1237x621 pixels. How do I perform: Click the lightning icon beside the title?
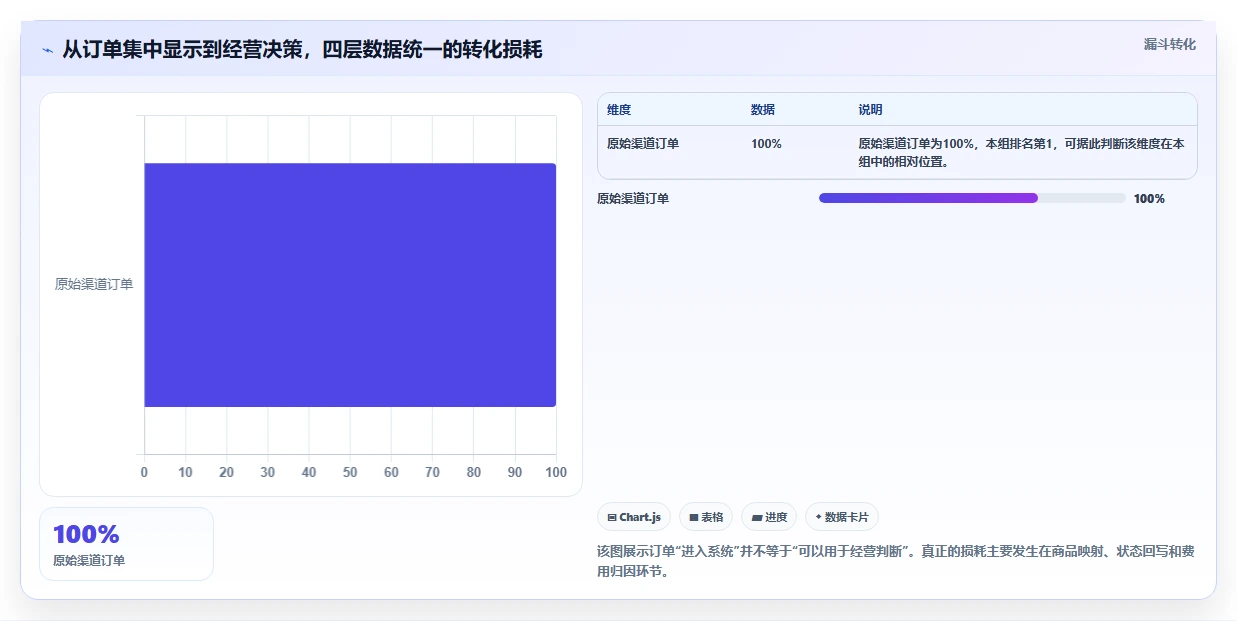pos(48,50)
